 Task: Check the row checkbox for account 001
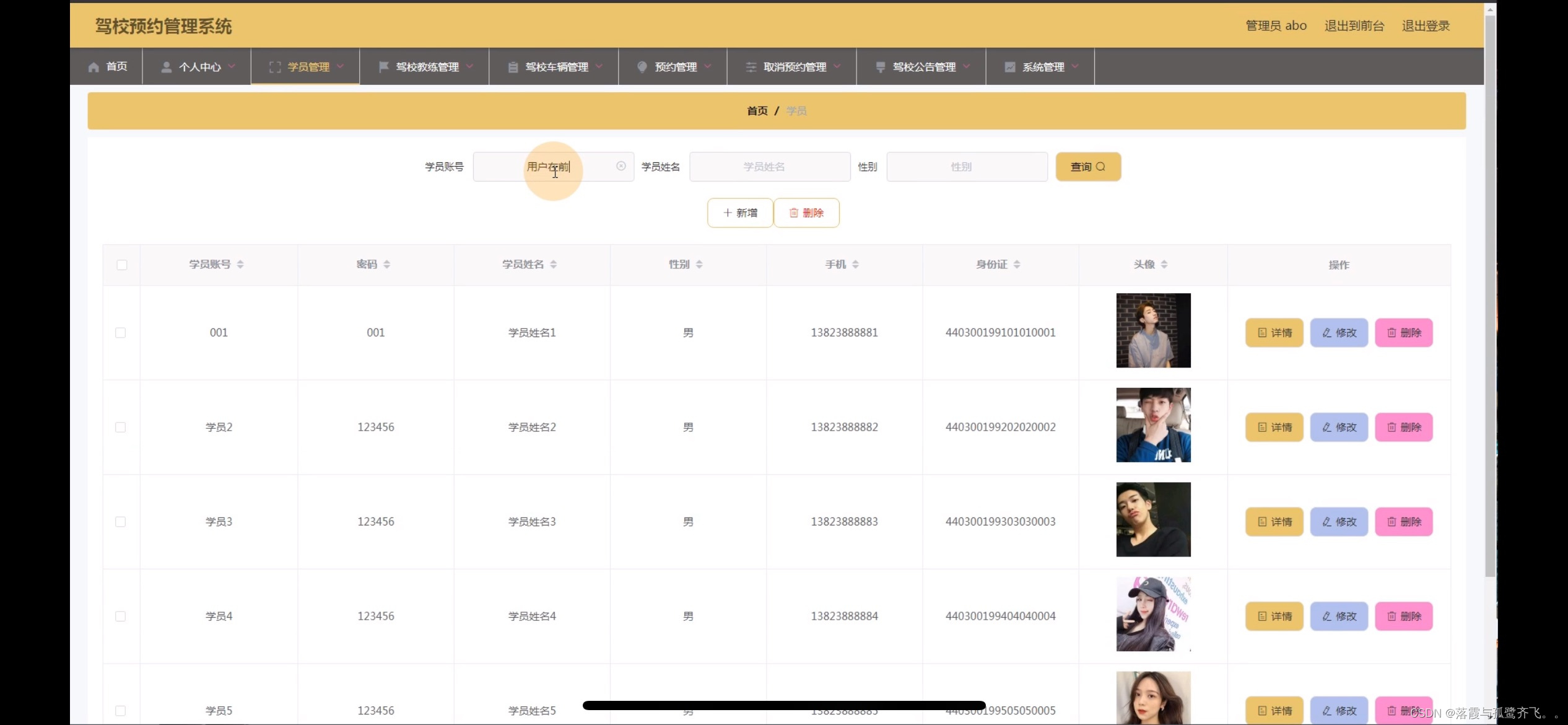pos(121,333)
